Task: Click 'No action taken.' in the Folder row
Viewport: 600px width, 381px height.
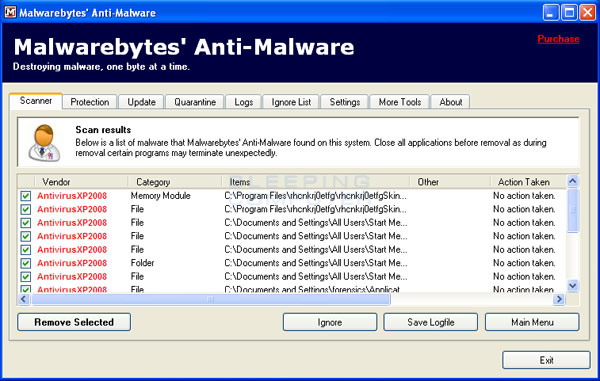Action: [x=524, y=263]
